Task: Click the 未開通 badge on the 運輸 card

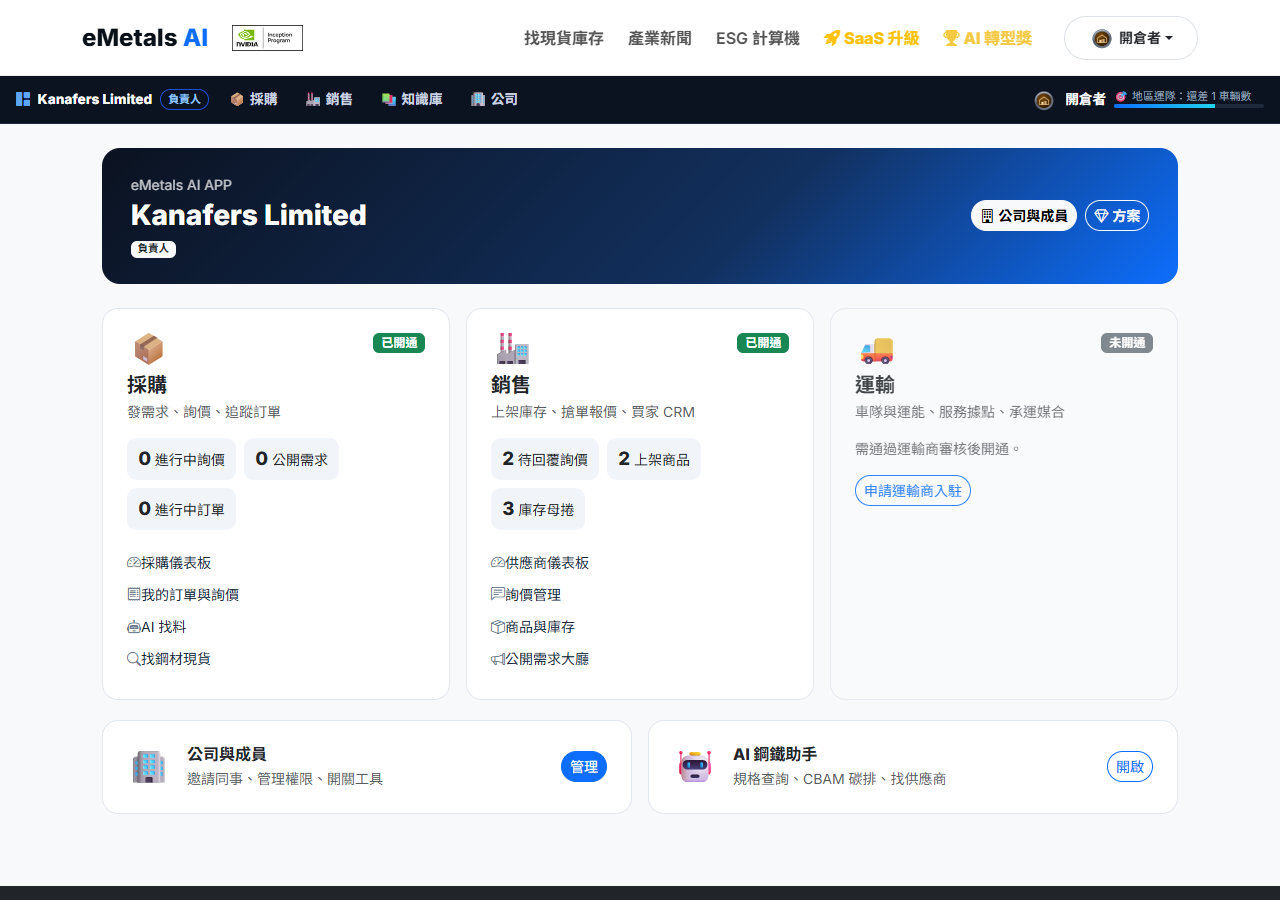Action: [1127, 343]
